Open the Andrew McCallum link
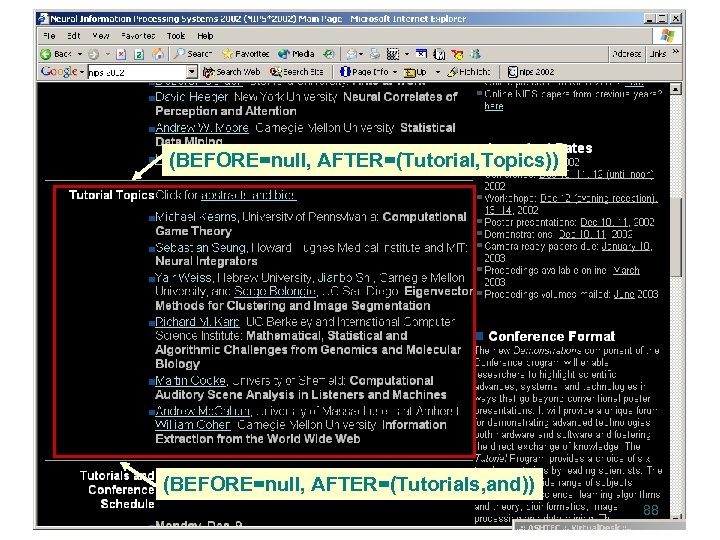Image resolution: width=720 pixels, height=540 pixels. tap(202, 411)
